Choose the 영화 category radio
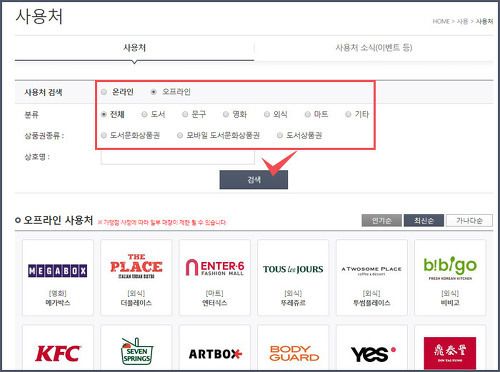This screenshot has width=500, height=372. pos(226,114)
